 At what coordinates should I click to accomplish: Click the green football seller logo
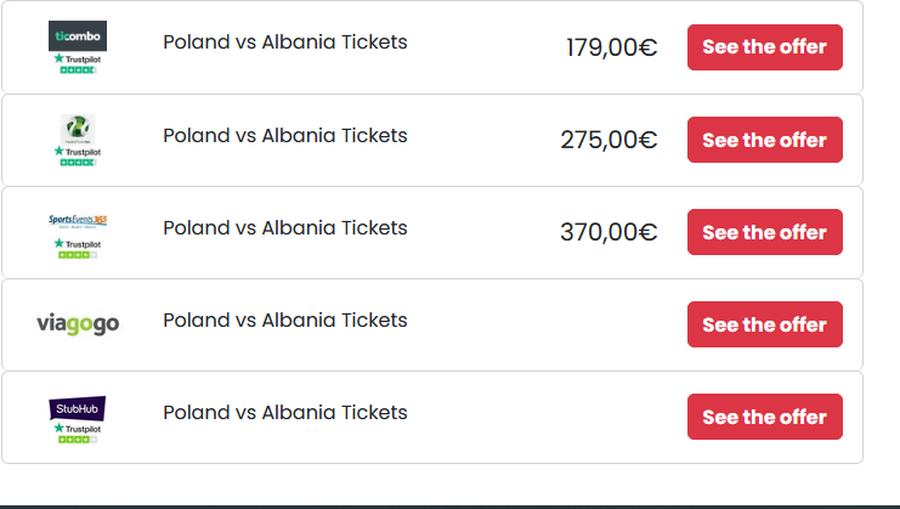click(x=77, y=128)
